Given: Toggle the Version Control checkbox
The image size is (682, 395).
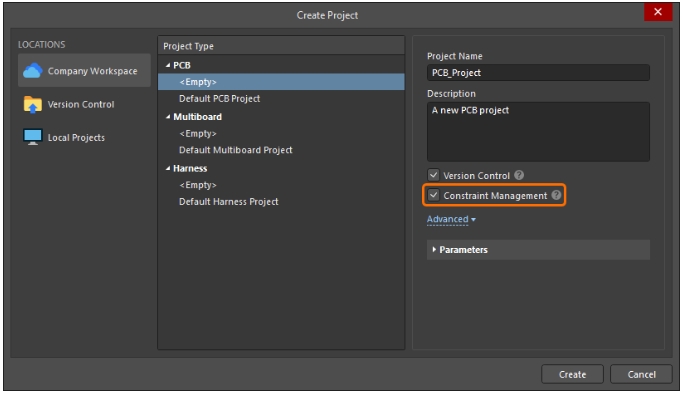Looking at the screenshot, I should 433,175.
